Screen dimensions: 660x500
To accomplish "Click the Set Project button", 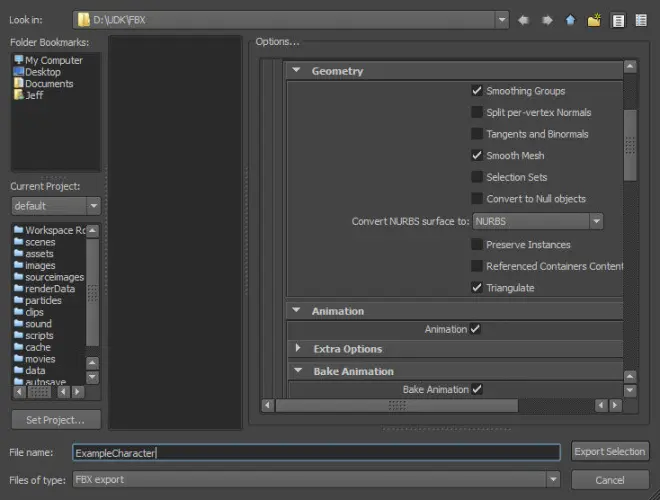I will tap(56, 420).
